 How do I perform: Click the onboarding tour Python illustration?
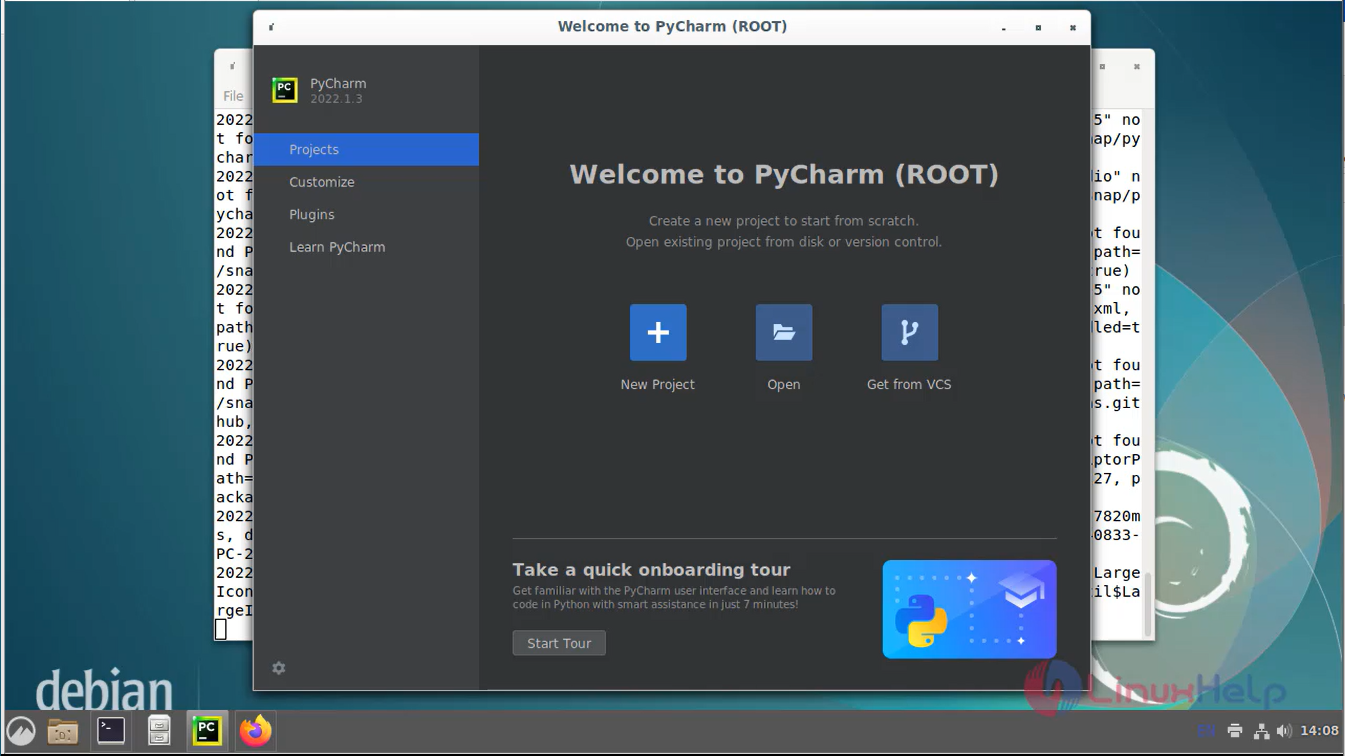coord(969,609)
